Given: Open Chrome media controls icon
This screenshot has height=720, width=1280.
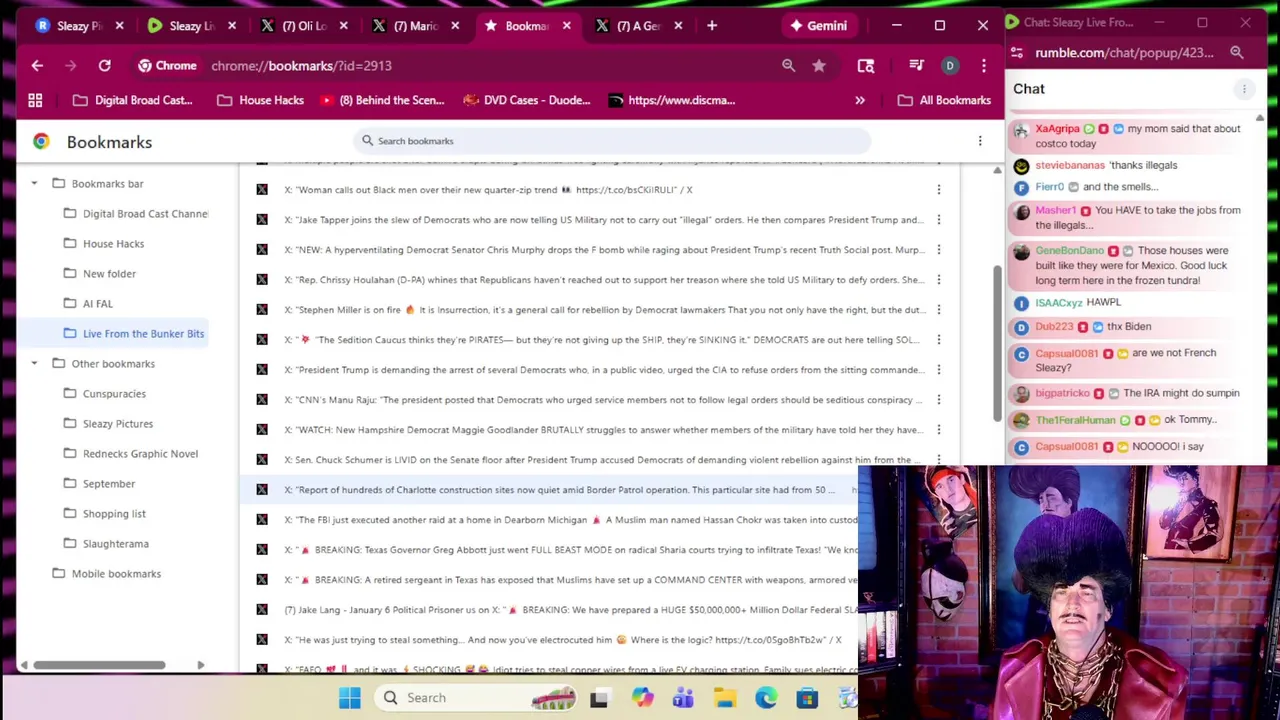Looking at the screenshot, I should (916, 66).
